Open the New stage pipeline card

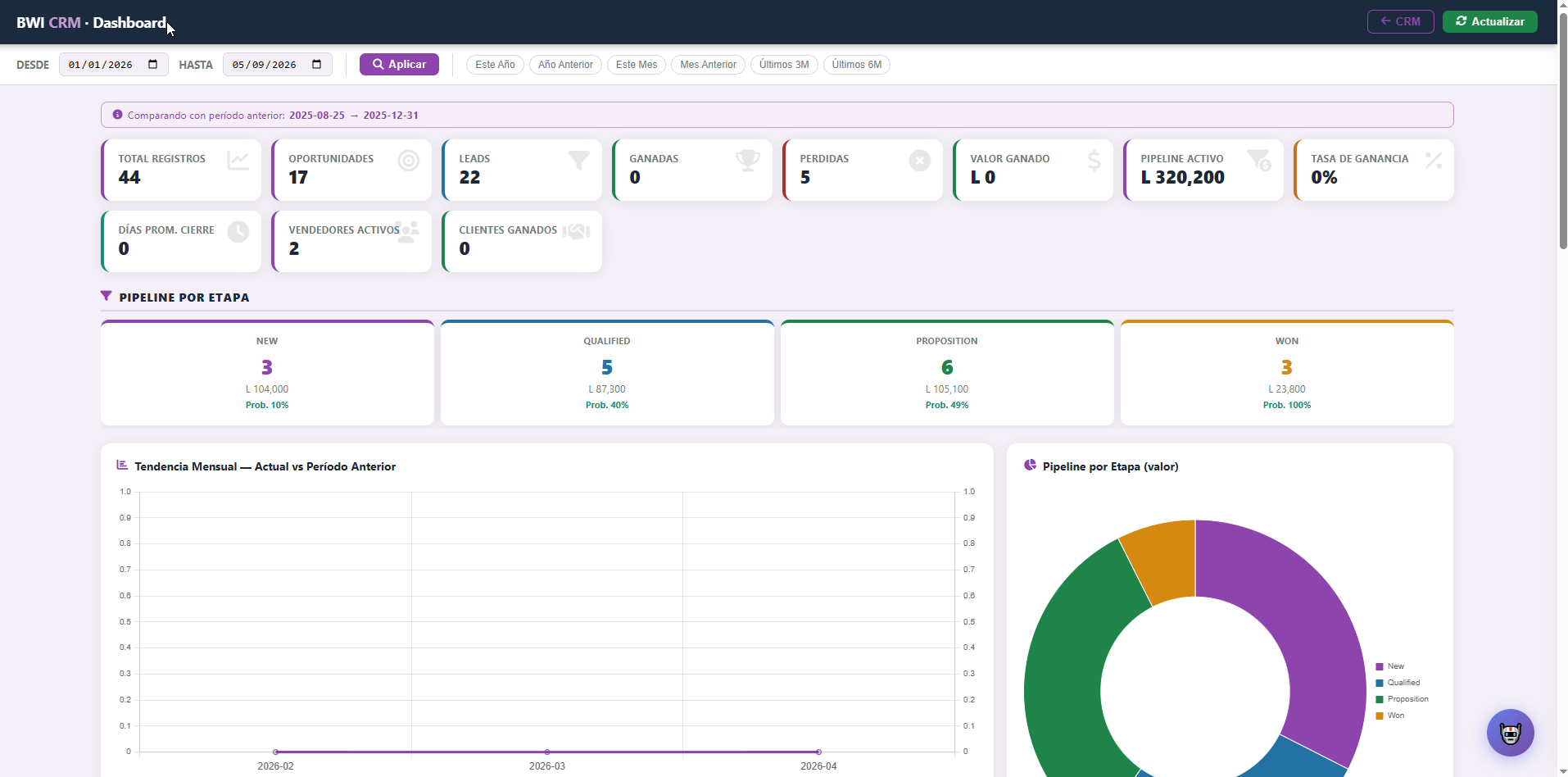[267, 373]
